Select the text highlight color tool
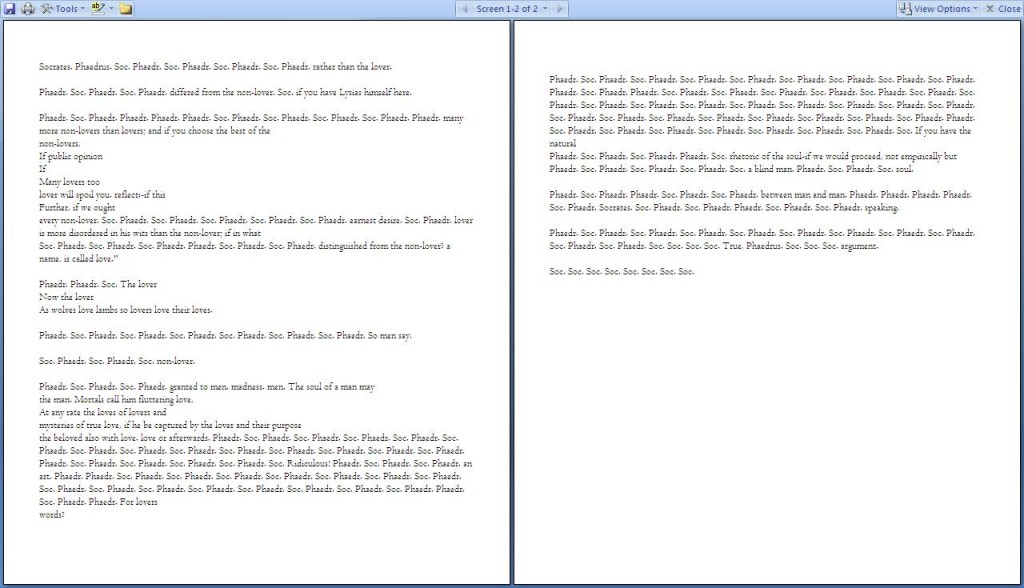 tap(97, 9)
